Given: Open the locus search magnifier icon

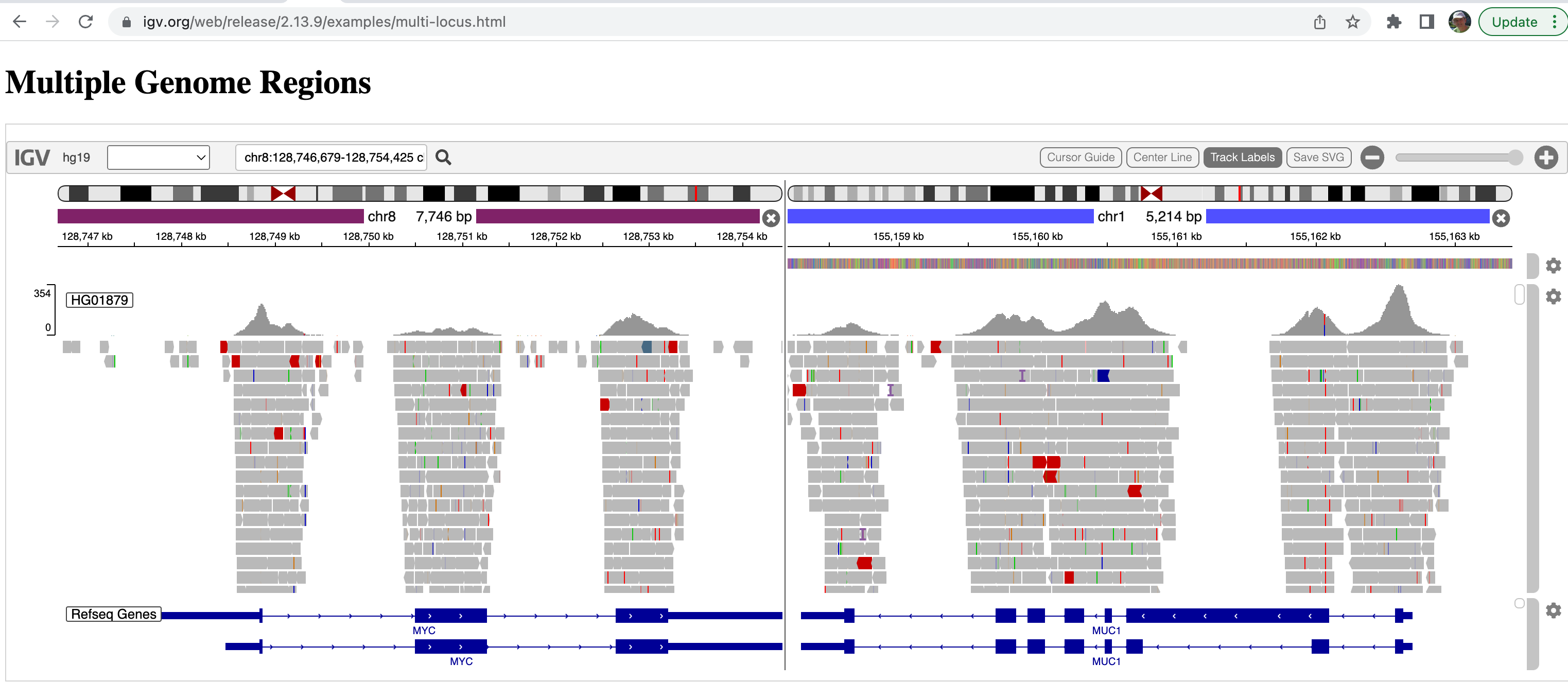Looking at the screenshot, I should 444,157.
